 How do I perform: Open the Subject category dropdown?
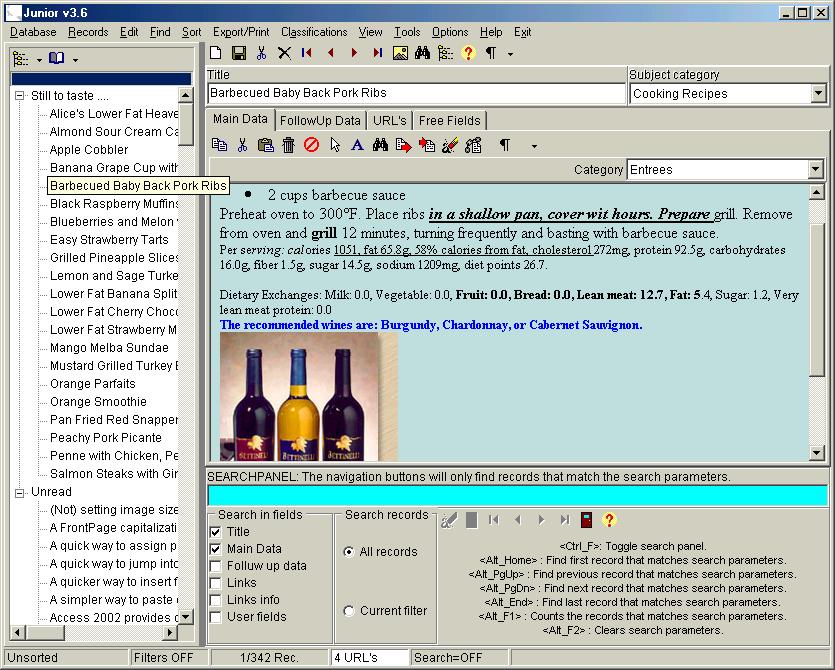pyautogui.click(x=818, y=92)
